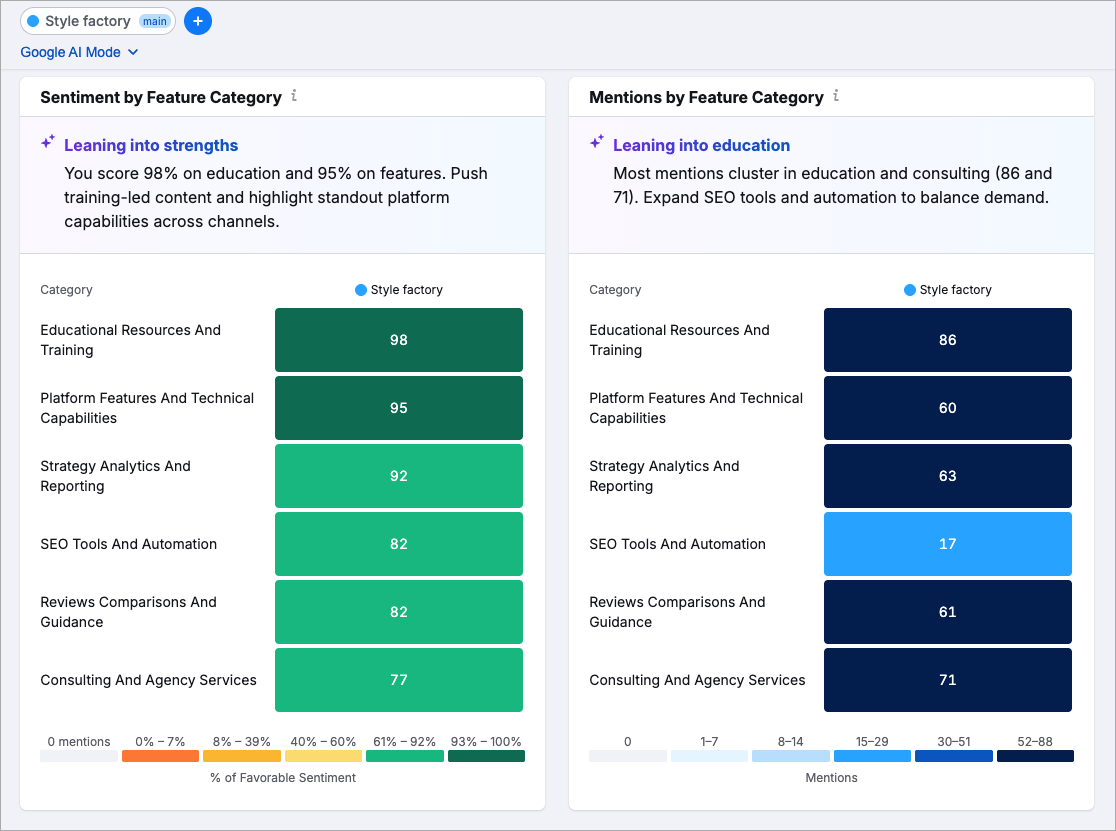Click the 0 mentions legend swatch
Image resolution: width=1116 pixels, height=831 pixels.
79,756
